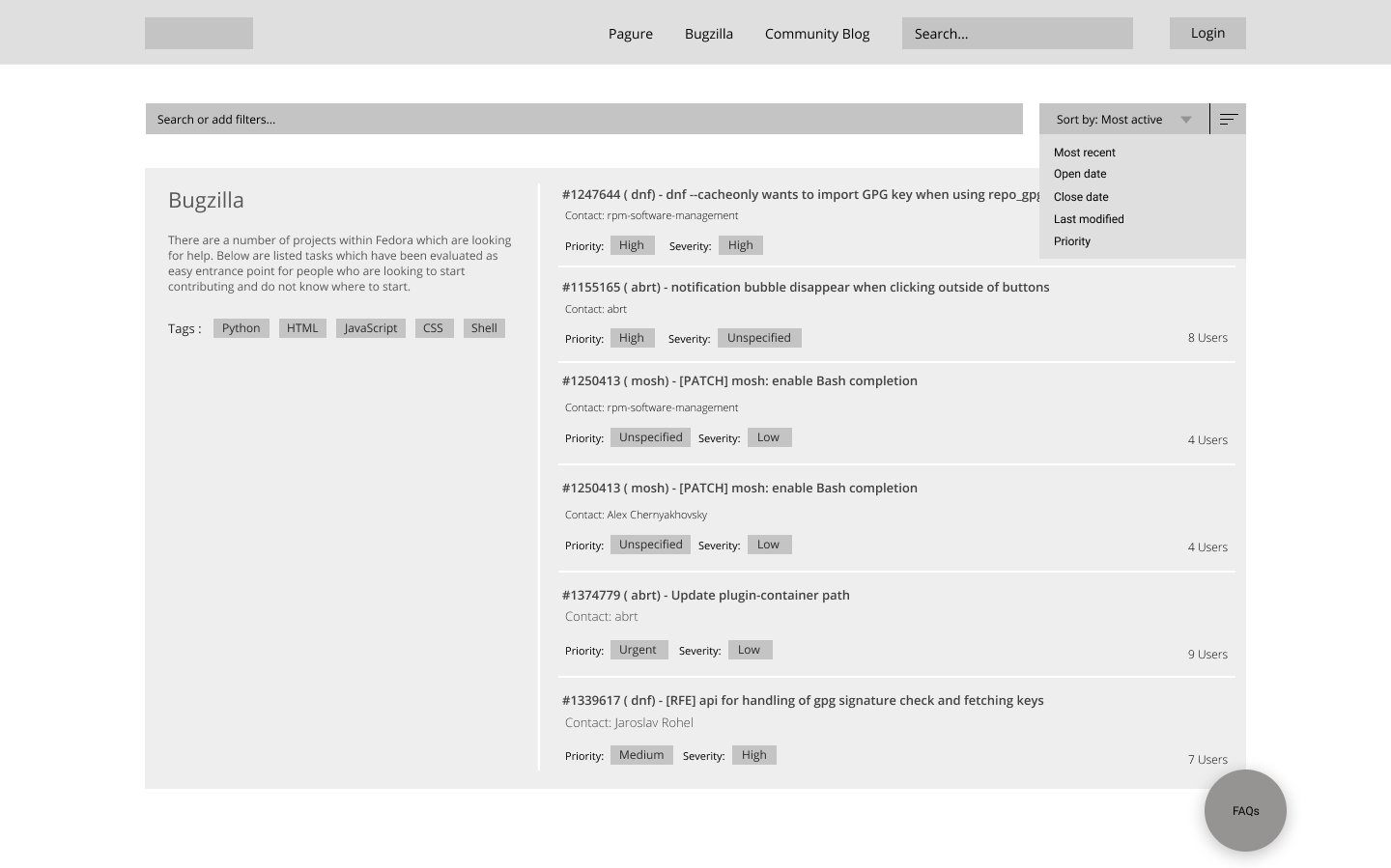Filter by the CSS tag
This screenshot has height=868, width=1391.
tap(434, 328)
